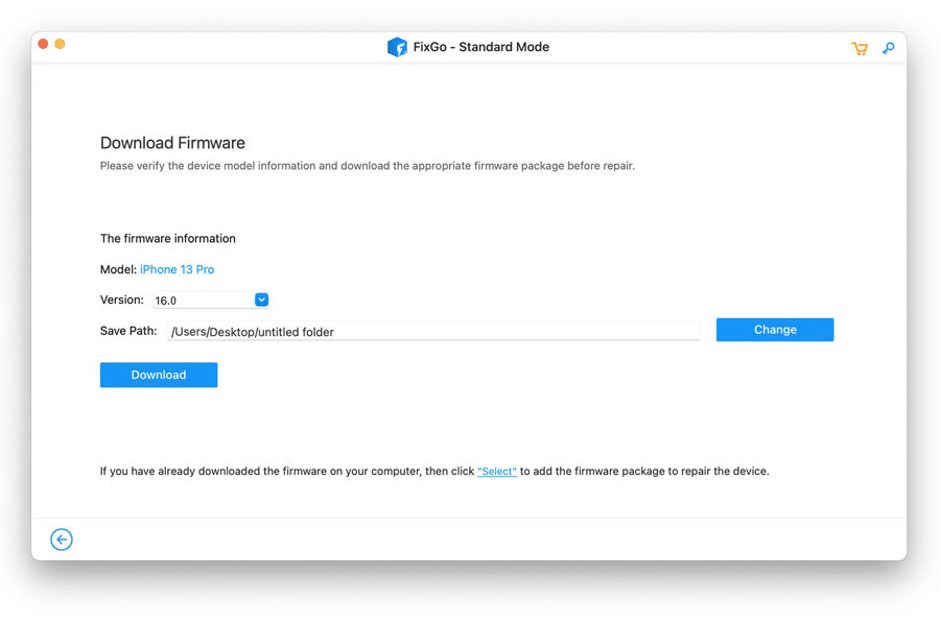Minimize the FixGo window
941x625 pixels.
(x=60, y=45)
